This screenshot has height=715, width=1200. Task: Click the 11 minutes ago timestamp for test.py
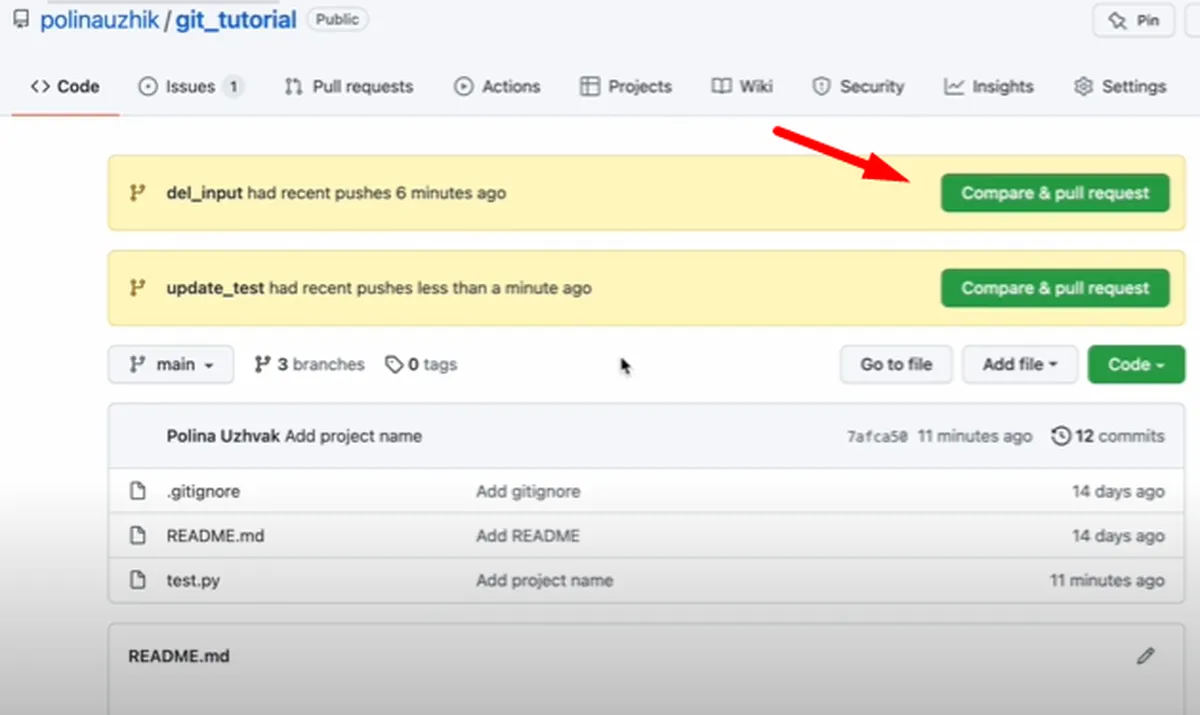tap(1107, 580)
